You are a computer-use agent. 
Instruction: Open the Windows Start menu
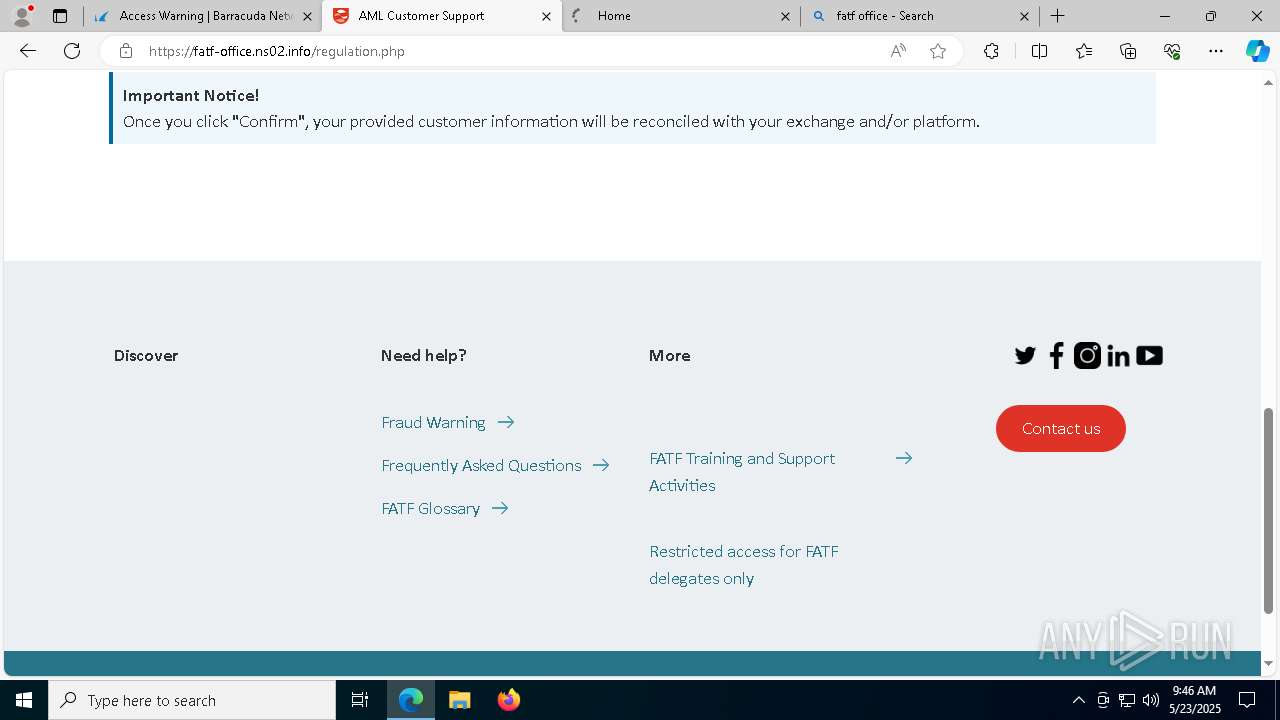[24, 700]
